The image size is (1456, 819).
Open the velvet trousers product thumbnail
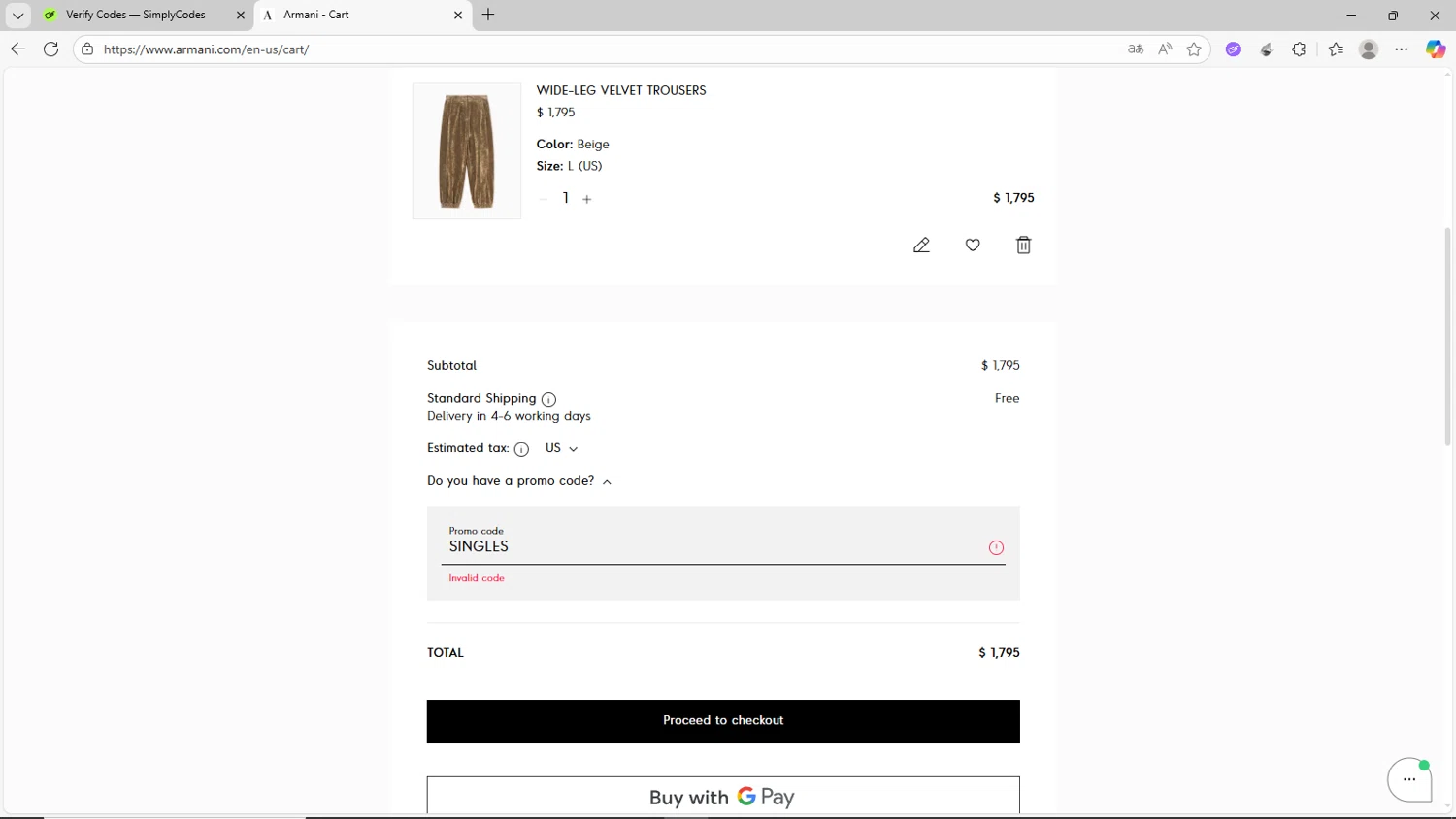[x=467, y=151]
